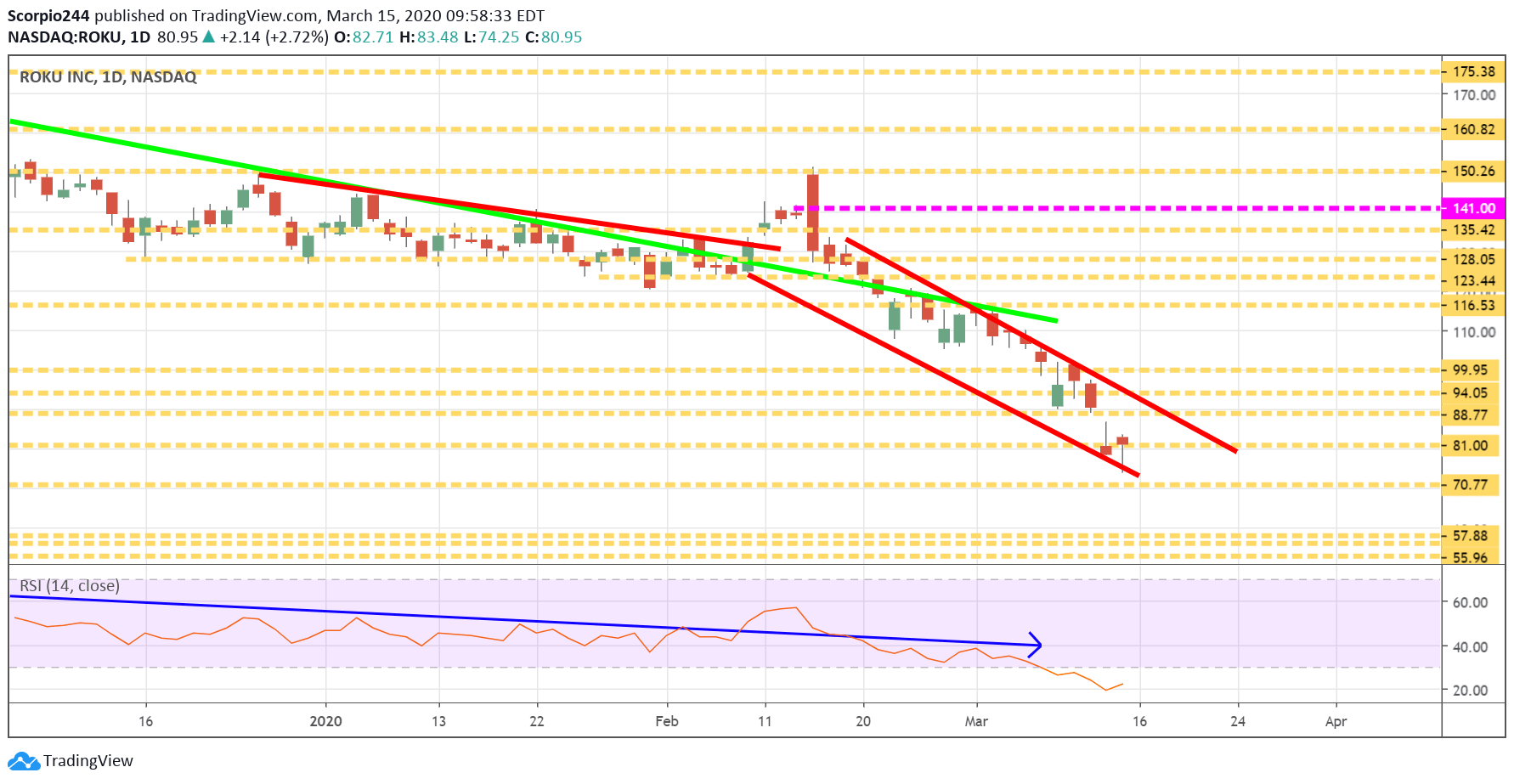Select the 141.00 magenta price label
Viewport: 1514px width, 784px height.
(1473, 208)
